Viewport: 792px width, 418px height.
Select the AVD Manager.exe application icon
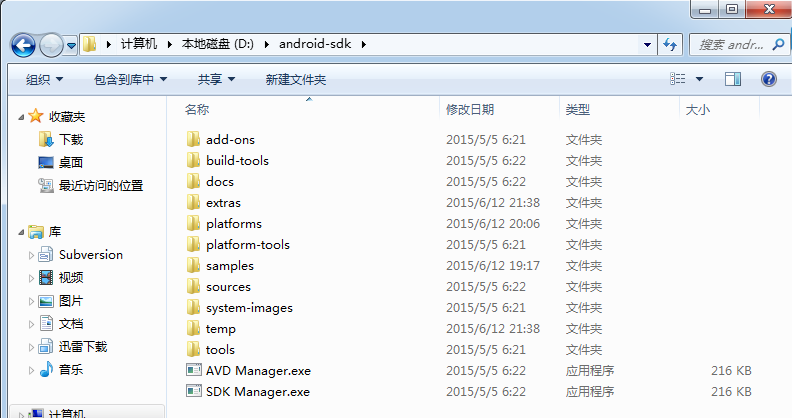coord(194,370)
